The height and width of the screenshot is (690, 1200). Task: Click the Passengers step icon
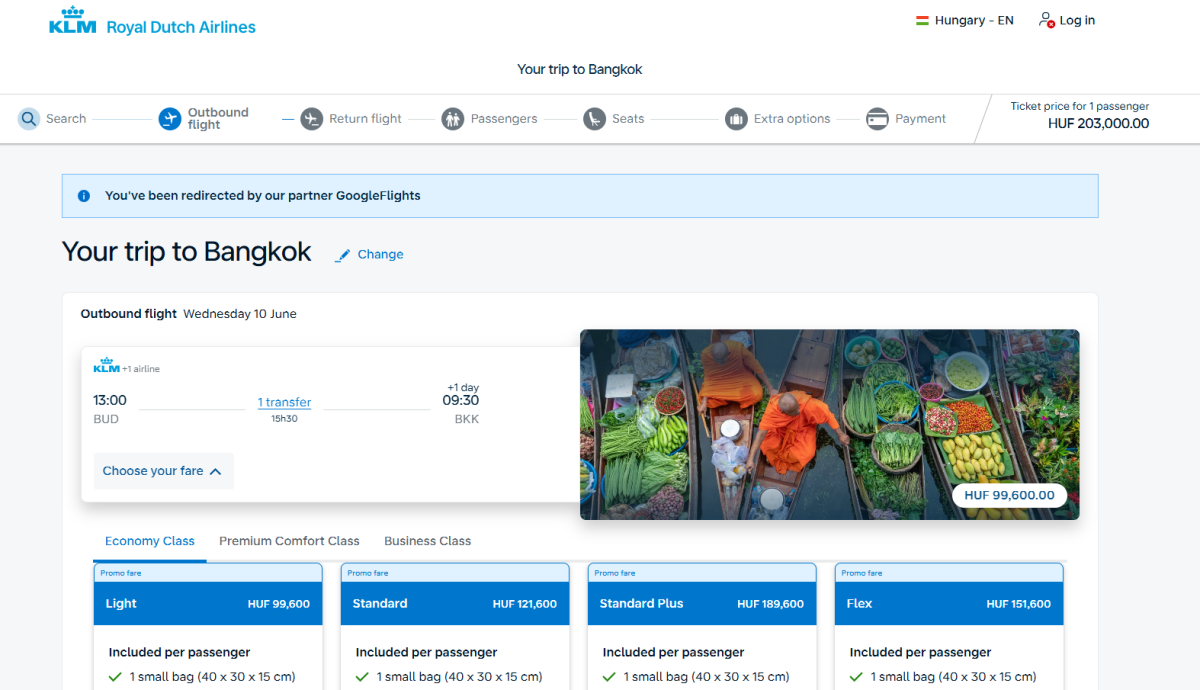453,119
